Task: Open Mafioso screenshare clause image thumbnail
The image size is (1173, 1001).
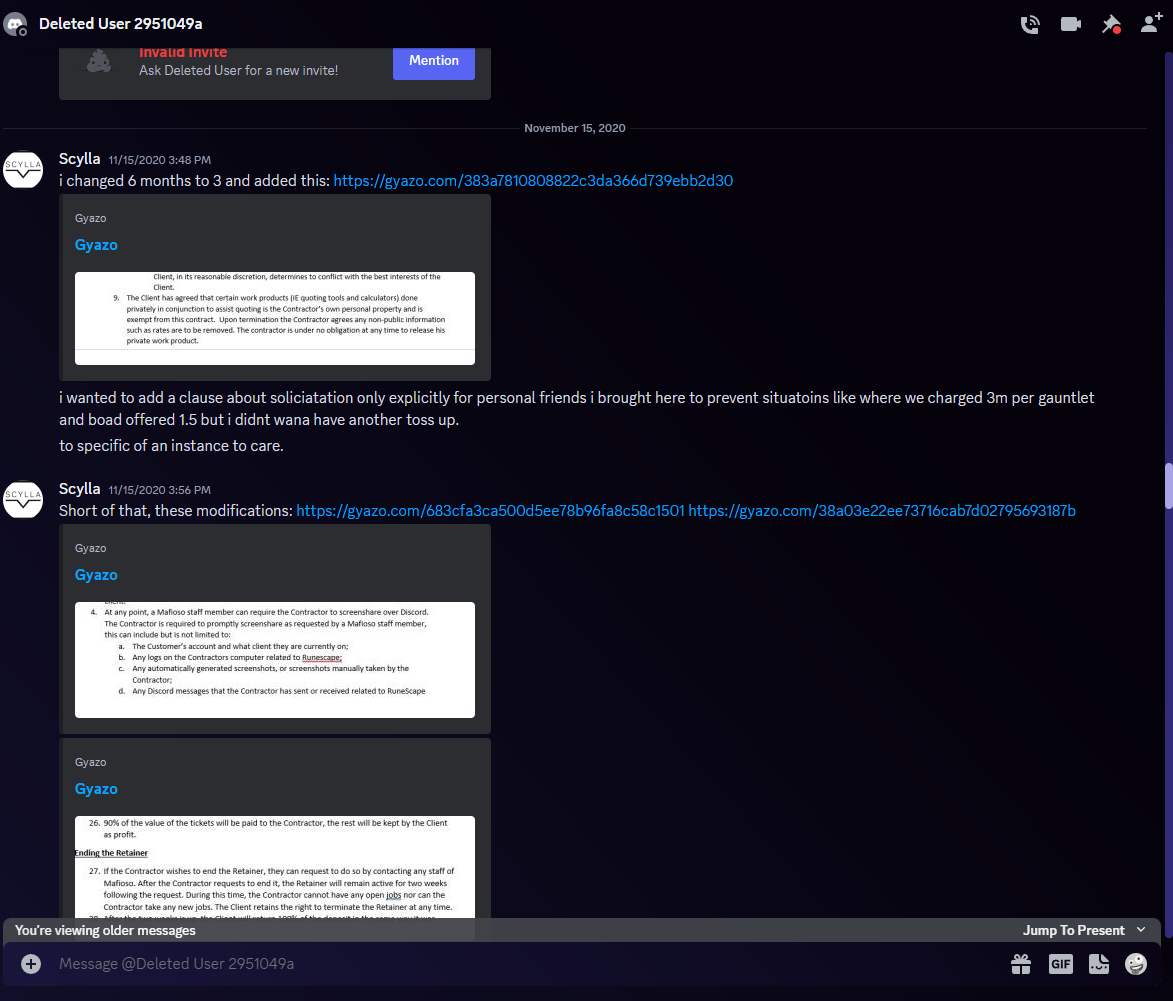Action: (275, 660)
